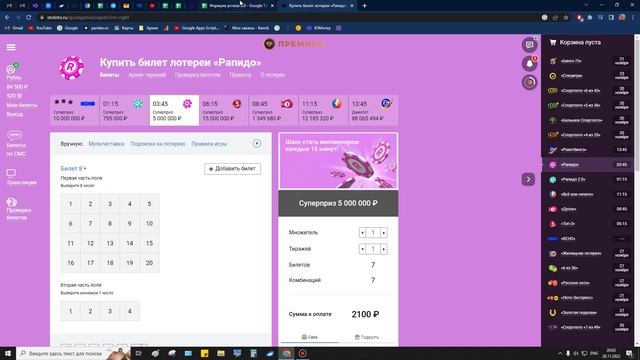Reload the page in the browser

pyautogui.click(x=29, y=18)
